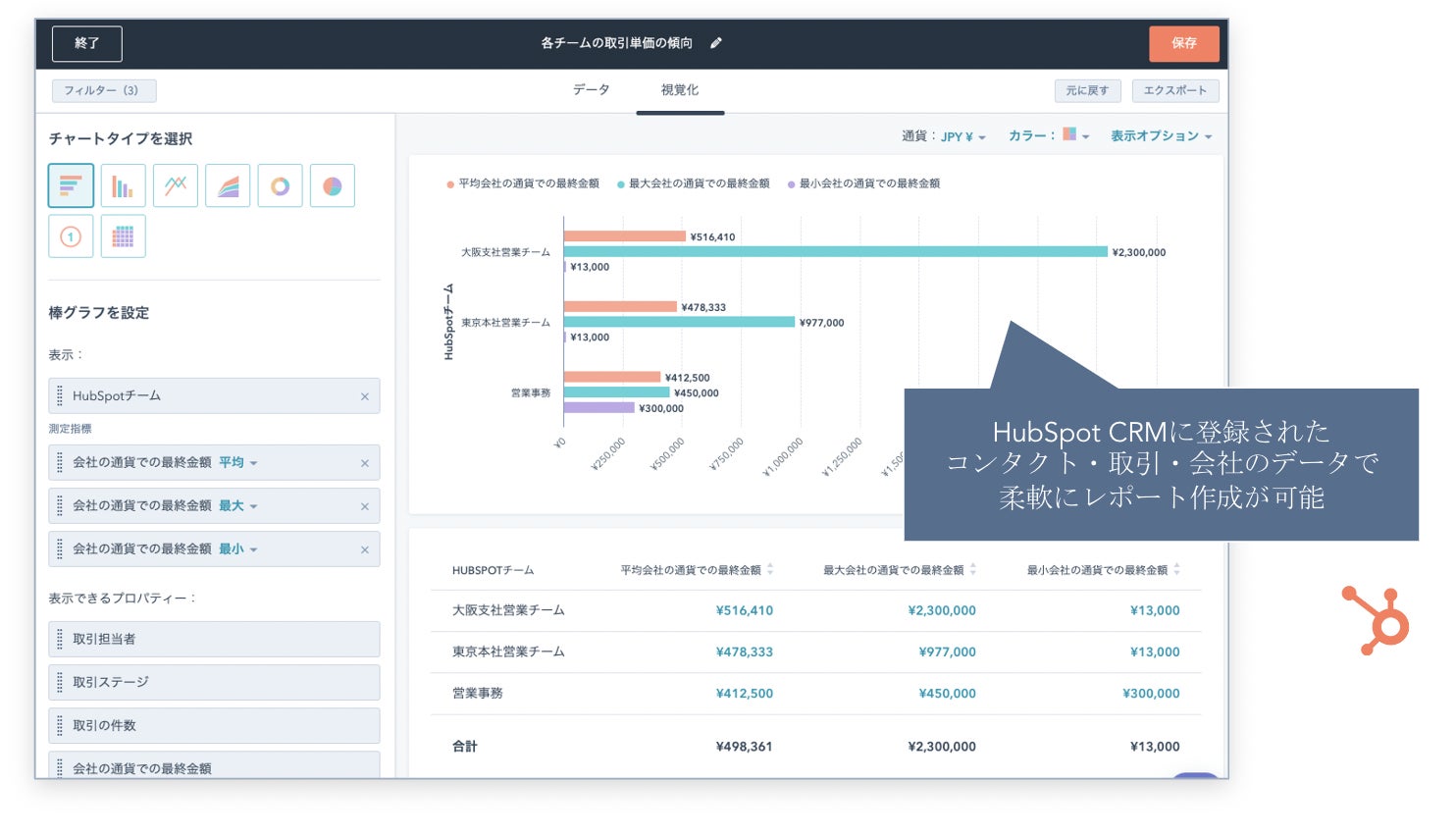Click the 終了 exit button
Viewport: 1456px width, 834px height.
(x=87, y=43)
